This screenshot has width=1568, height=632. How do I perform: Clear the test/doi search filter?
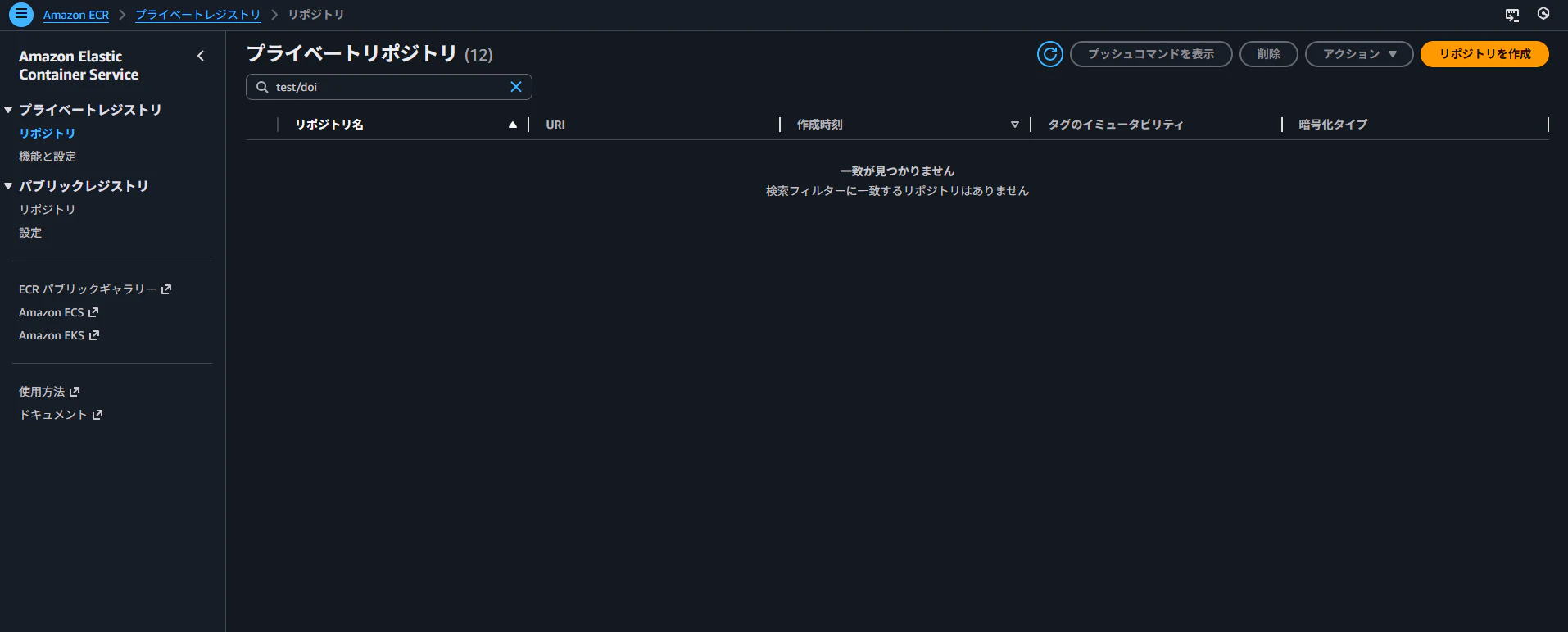(516, 87)
